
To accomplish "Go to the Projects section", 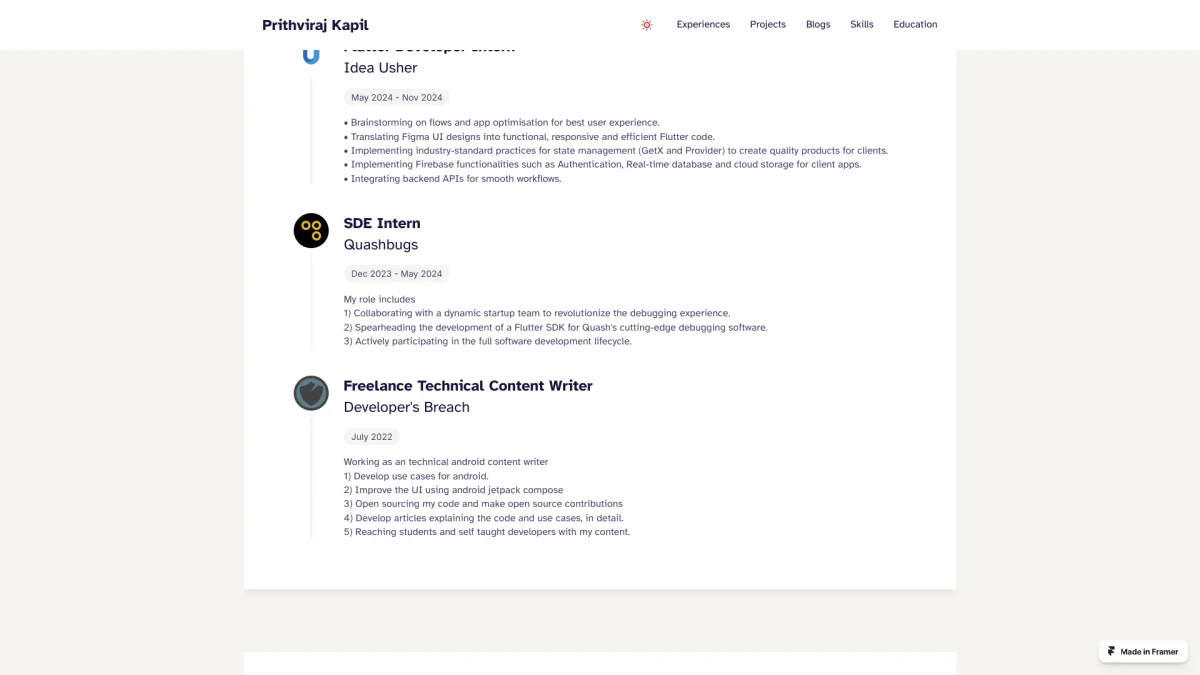I will [x=768, y=25].
